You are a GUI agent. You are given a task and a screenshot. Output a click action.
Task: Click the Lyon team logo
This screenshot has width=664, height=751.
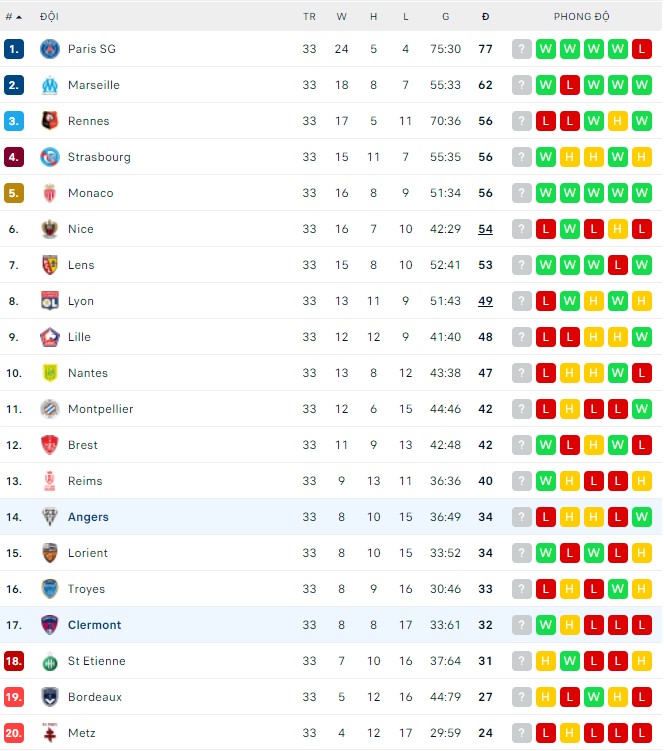point(50,301)
